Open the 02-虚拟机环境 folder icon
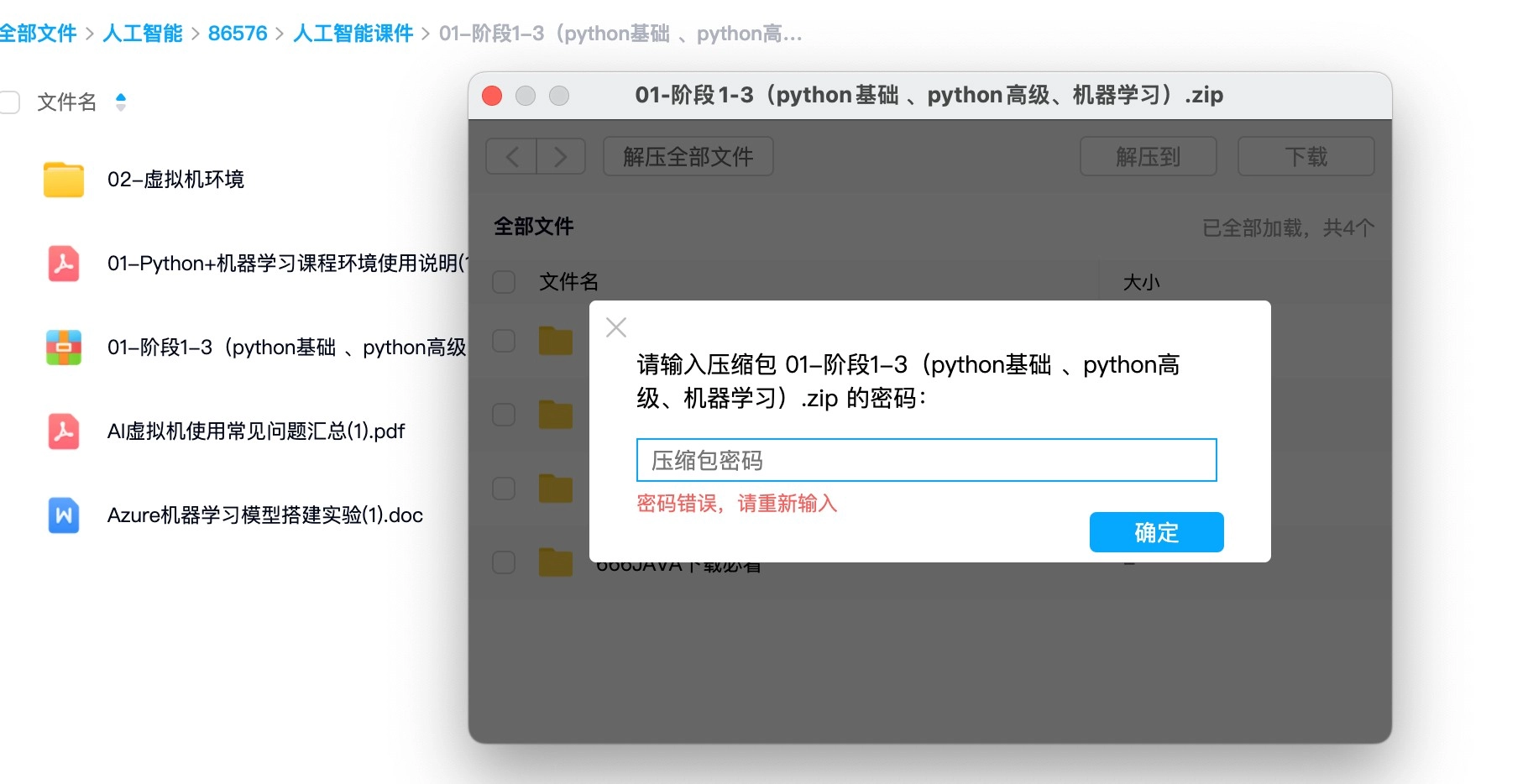Screen dimensions: 1528x784 click(x=62, y=180)
